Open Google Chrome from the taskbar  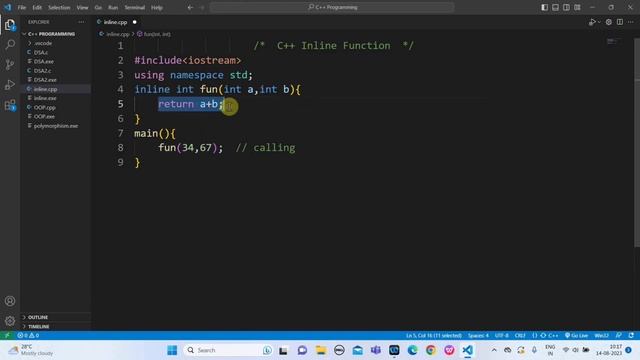click(431, 350)
